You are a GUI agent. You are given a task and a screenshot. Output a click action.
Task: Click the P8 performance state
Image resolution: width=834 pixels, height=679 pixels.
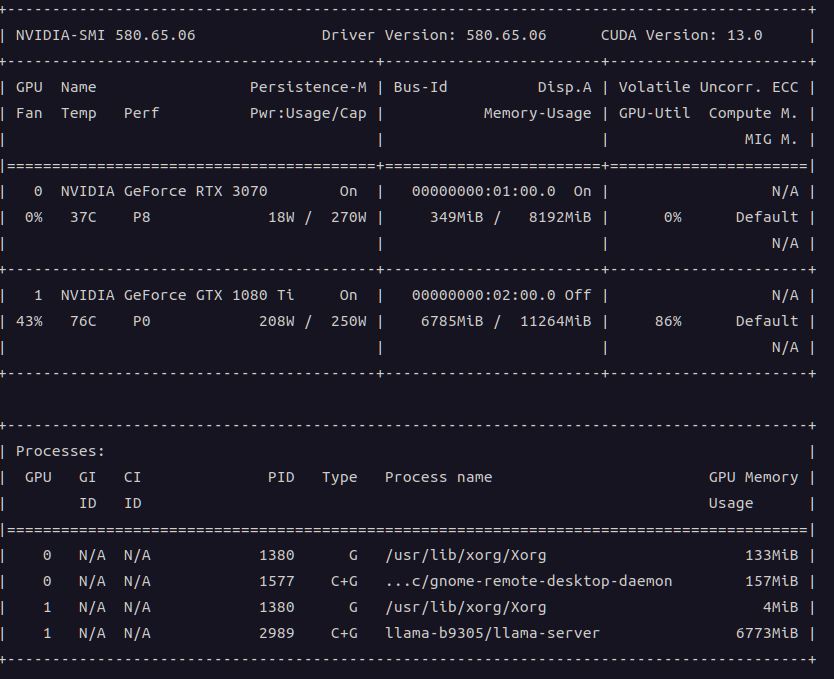(141, 217)
